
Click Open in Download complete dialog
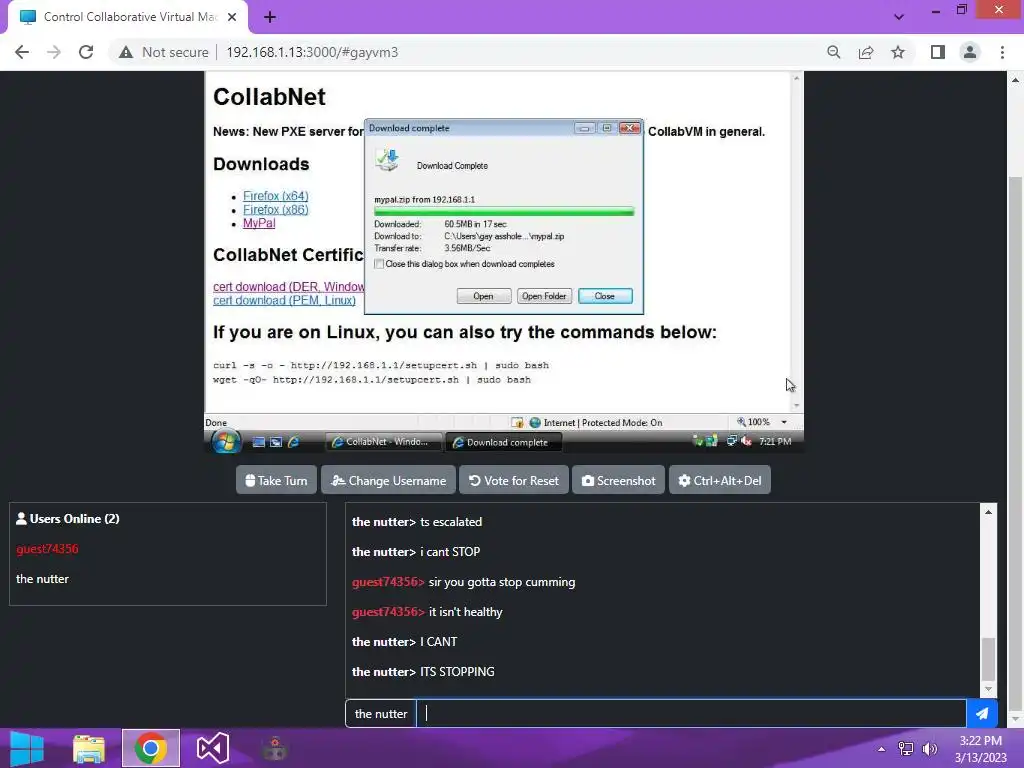pyautogui.click(x=483, y=296)
